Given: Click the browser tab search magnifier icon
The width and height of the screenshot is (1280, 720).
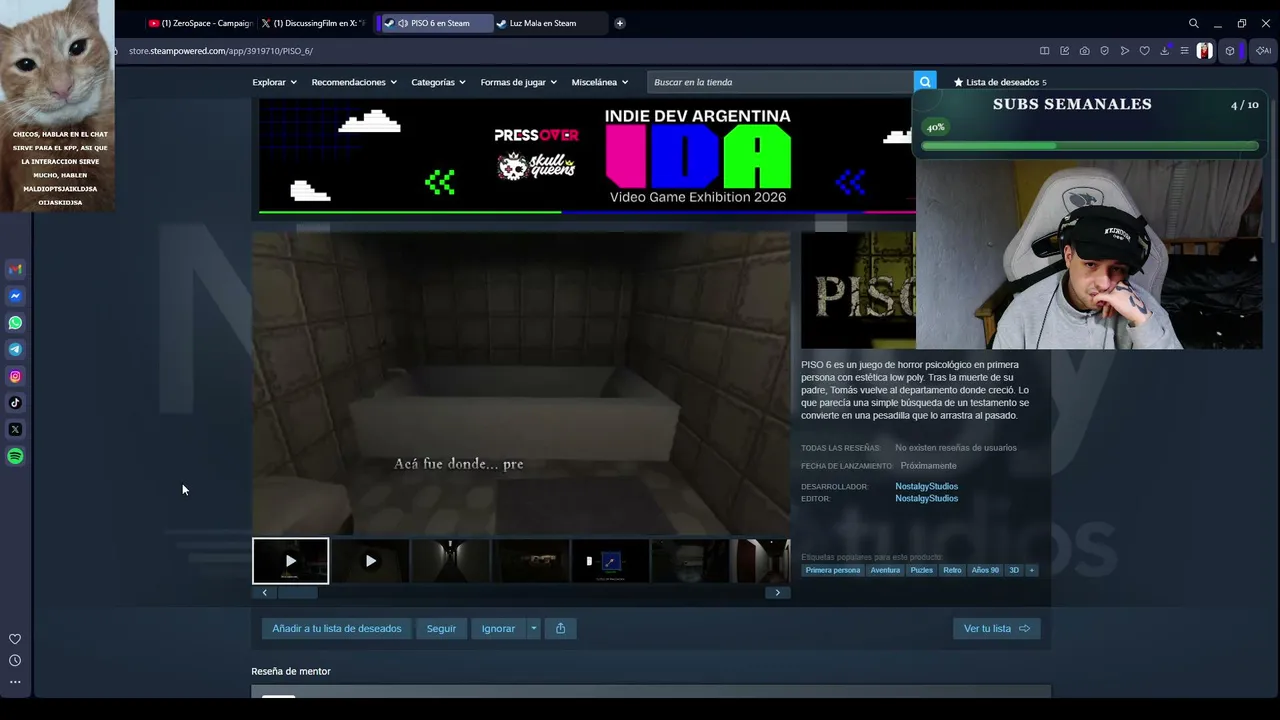Looking at the screenshot, I should coord(1193,23).
